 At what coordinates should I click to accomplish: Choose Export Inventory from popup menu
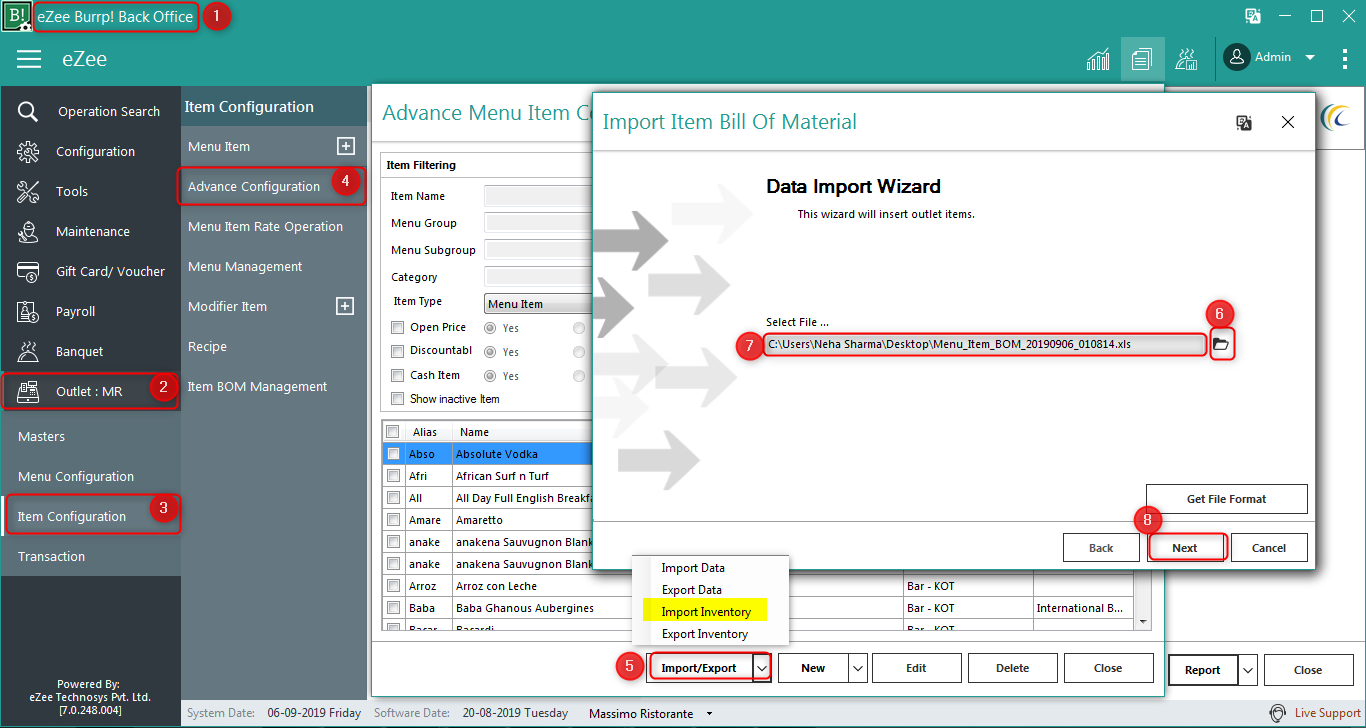tap(705, 634)
